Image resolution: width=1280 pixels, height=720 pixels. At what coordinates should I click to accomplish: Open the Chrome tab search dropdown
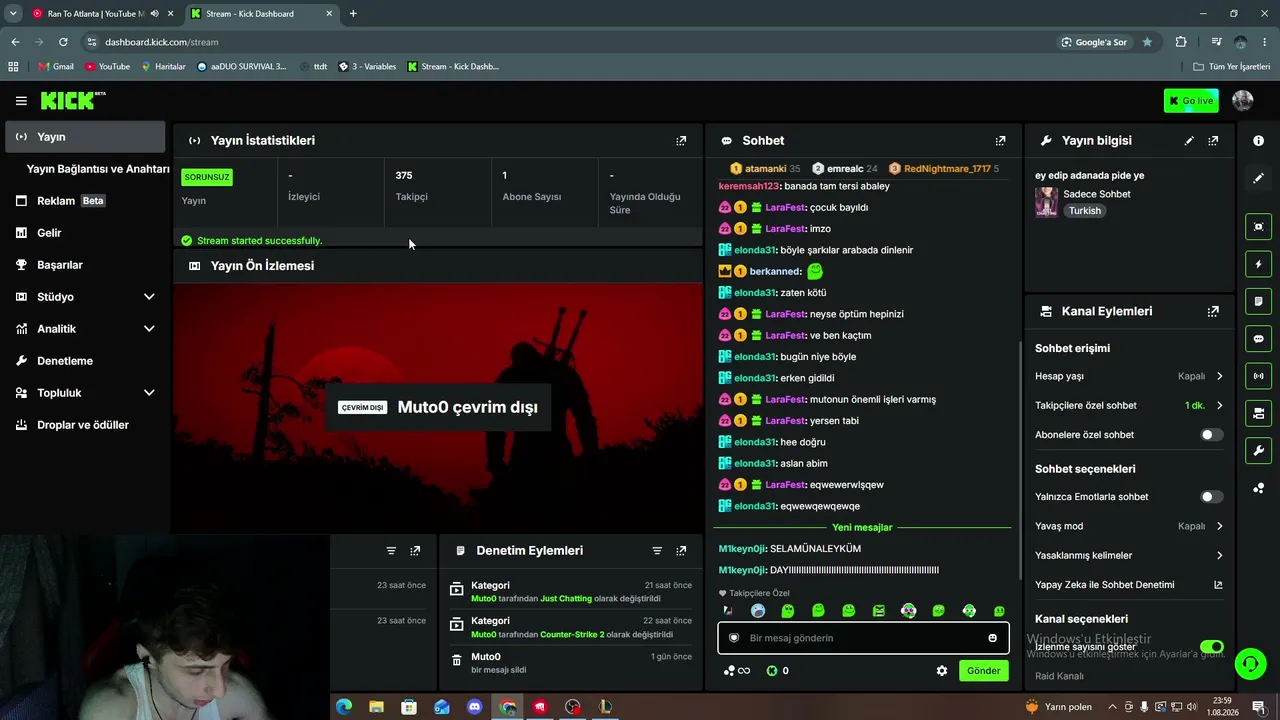pos(13,14)
